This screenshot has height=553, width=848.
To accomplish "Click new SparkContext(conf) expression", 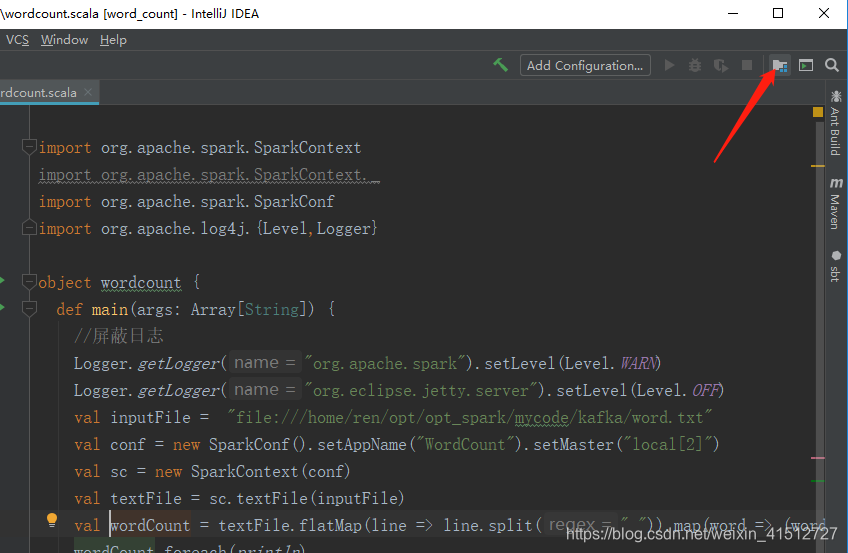I will [x=253, y=471].
